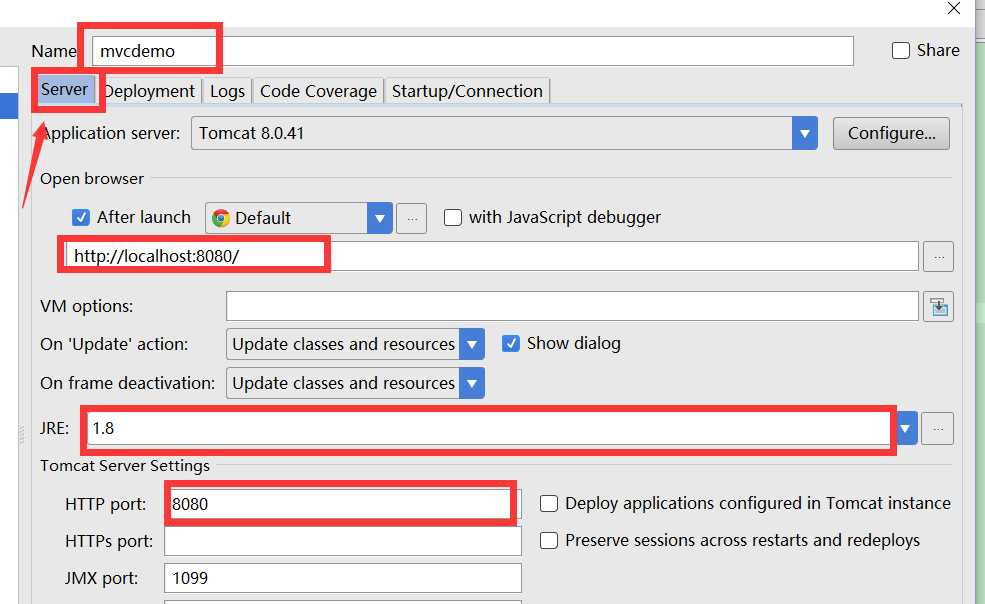Switch to the Server tab
The height and width of the screenshot is (604, 985).
pos(65,89)
